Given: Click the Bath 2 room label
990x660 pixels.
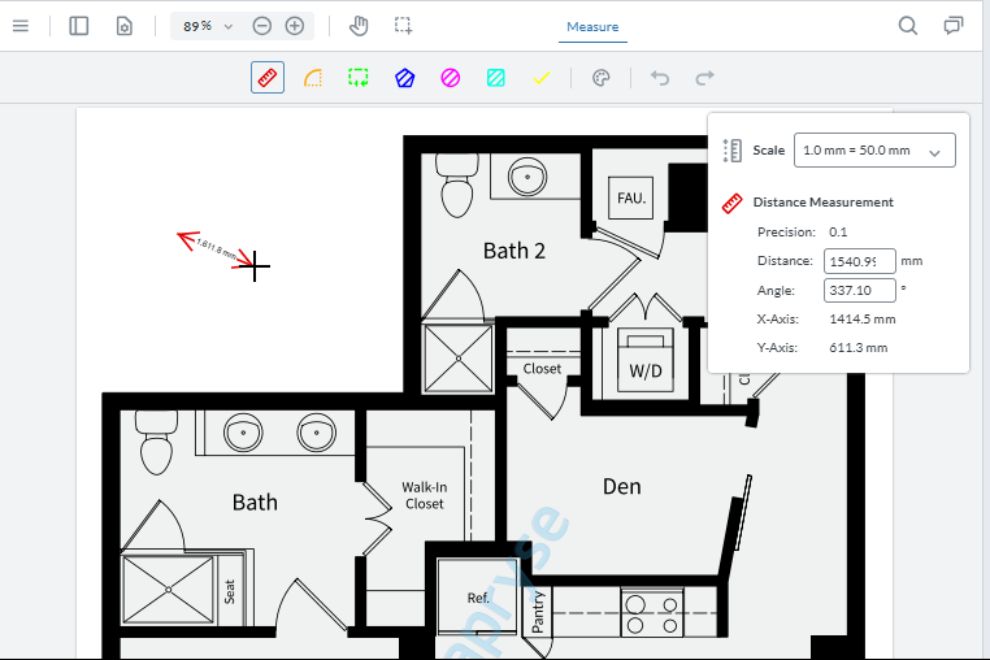Looking at the screenshot, I should point(514,251).
